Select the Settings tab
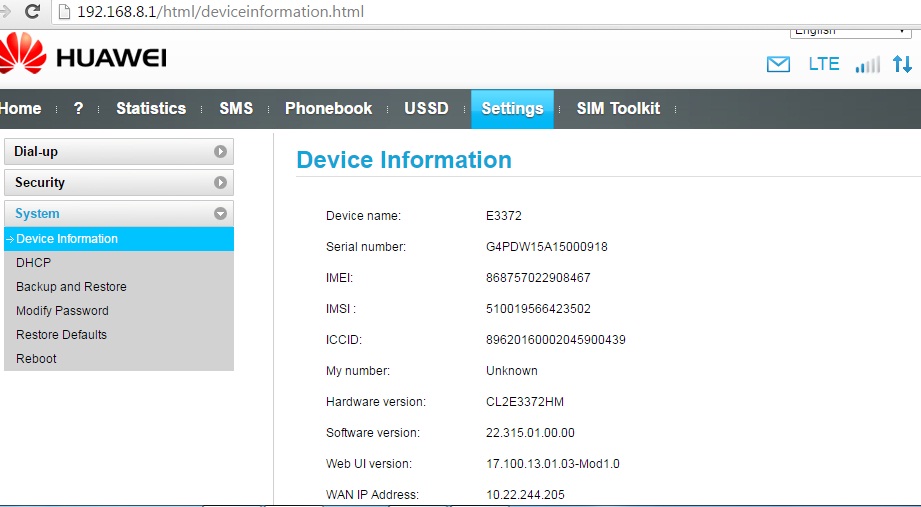The image size is (921, 507). coord(512,109)
